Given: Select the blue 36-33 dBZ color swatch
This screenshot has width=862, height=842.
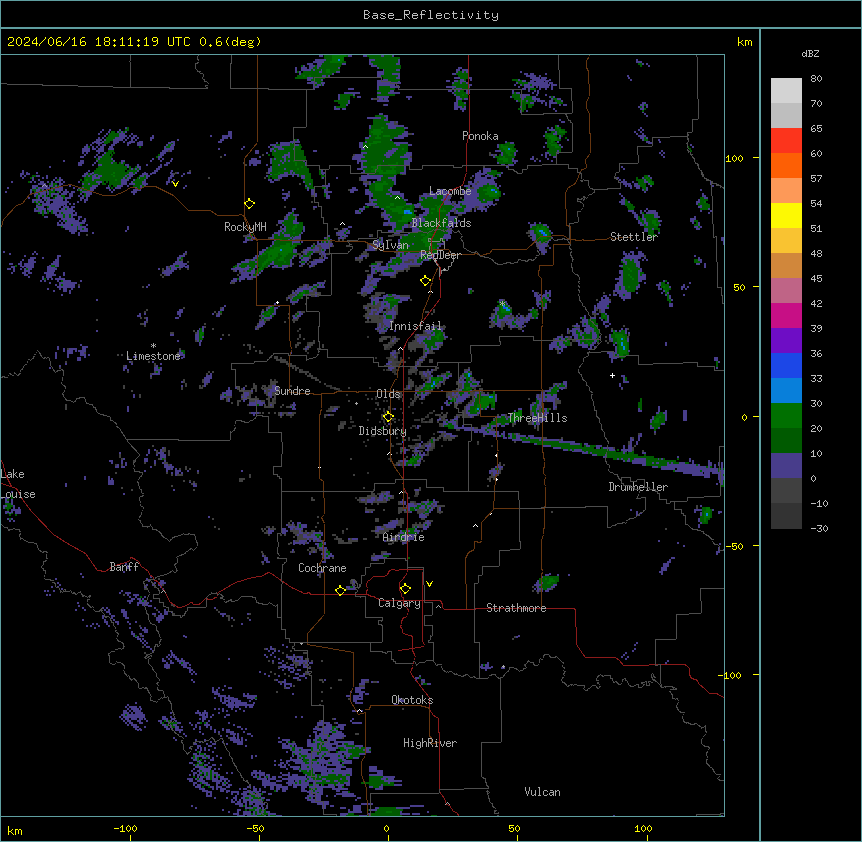Looking at the screenshot, I should 786,365.
